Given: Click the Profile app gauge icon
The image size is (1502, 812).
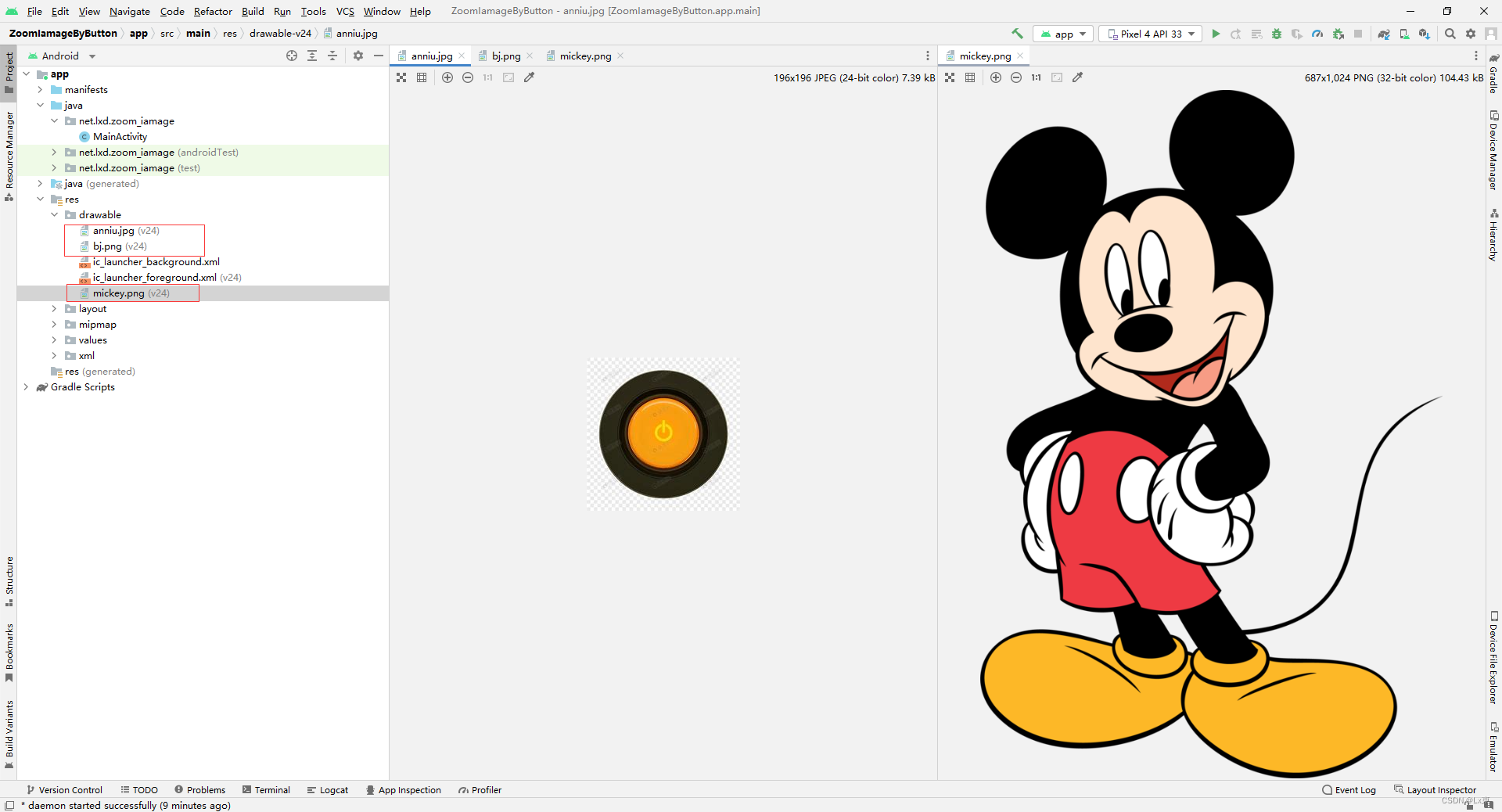Looking at the screenshot, I should tap(1317, 34).
